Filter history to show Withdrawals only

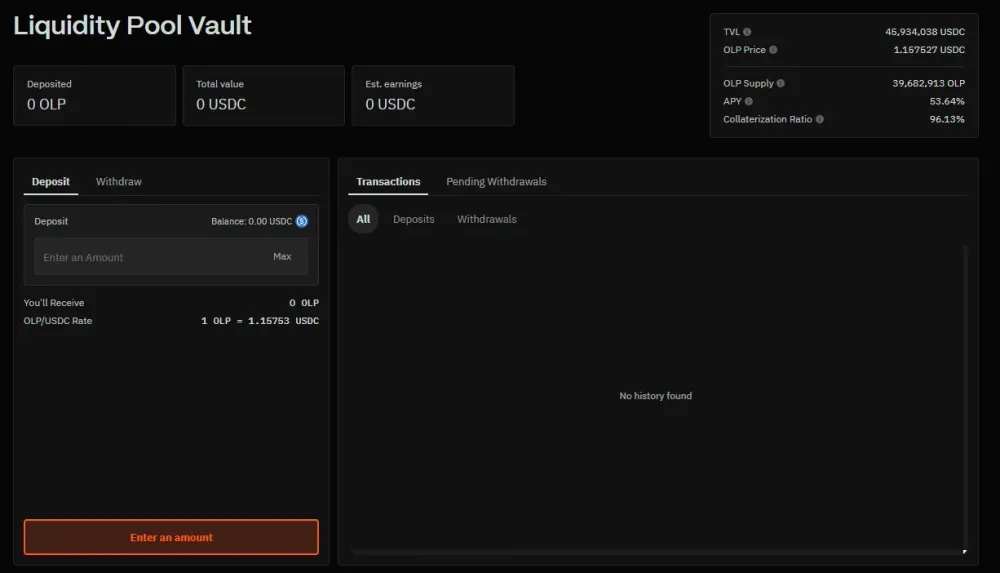click(x=487, y=219)
